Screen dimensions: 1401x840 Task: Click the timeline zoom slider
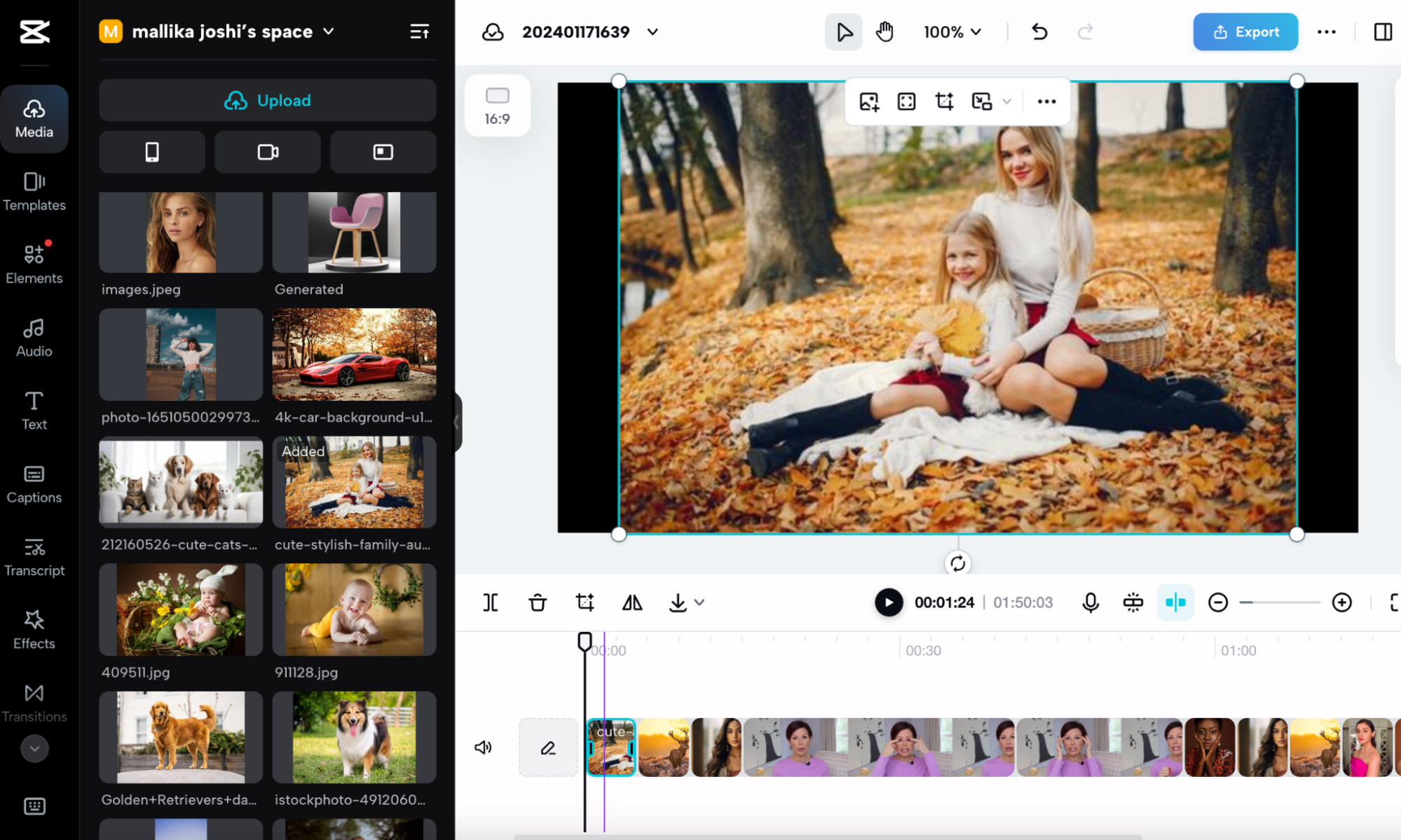tap(1279, 603)
